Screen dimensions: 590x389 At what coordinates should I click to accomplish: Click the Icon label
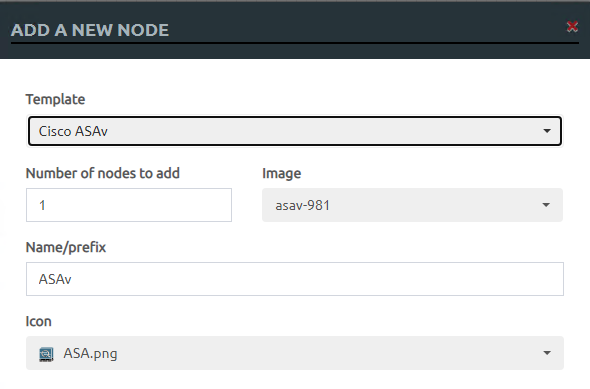click(x=38, y=321)
